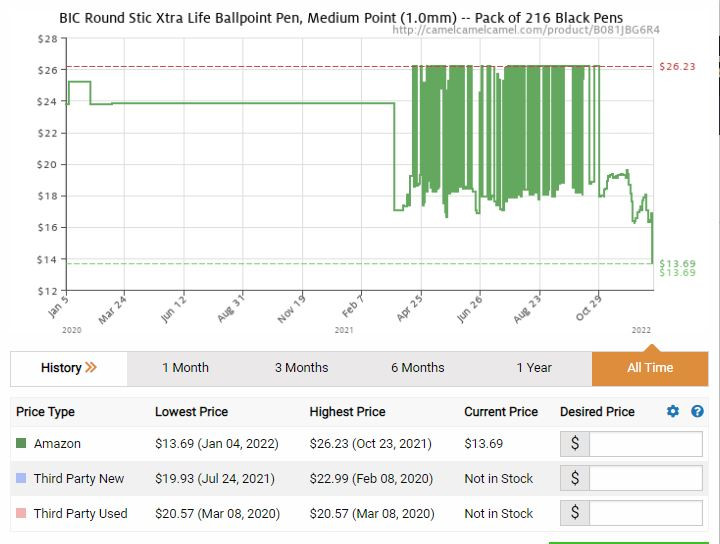The height and width of the screenshot is (544, 720).
Task: Click the Third Party Used dollar sign
Action: click(x=575, y=513)
